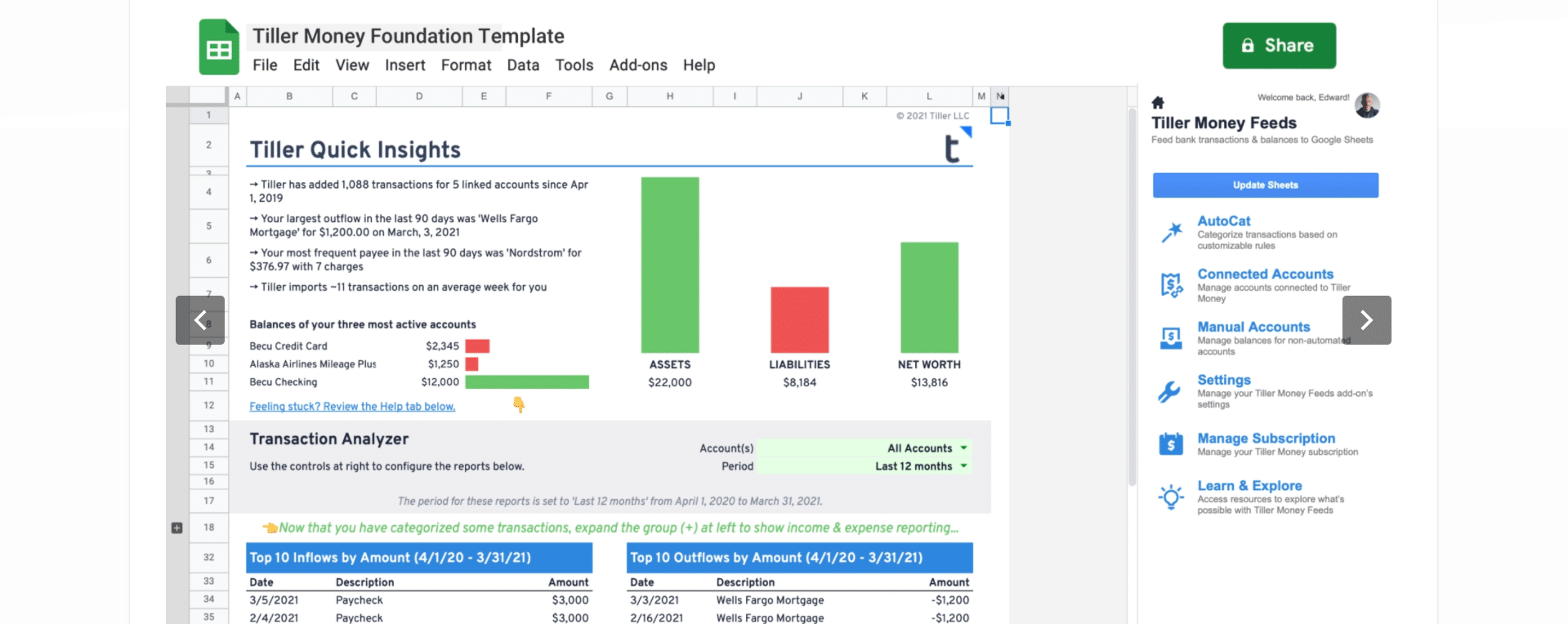The height and width of the screenshot is (624, 1568).
Task: Click the document title Tiller Money Foundation Template
Action: click(x=408, y=36)
